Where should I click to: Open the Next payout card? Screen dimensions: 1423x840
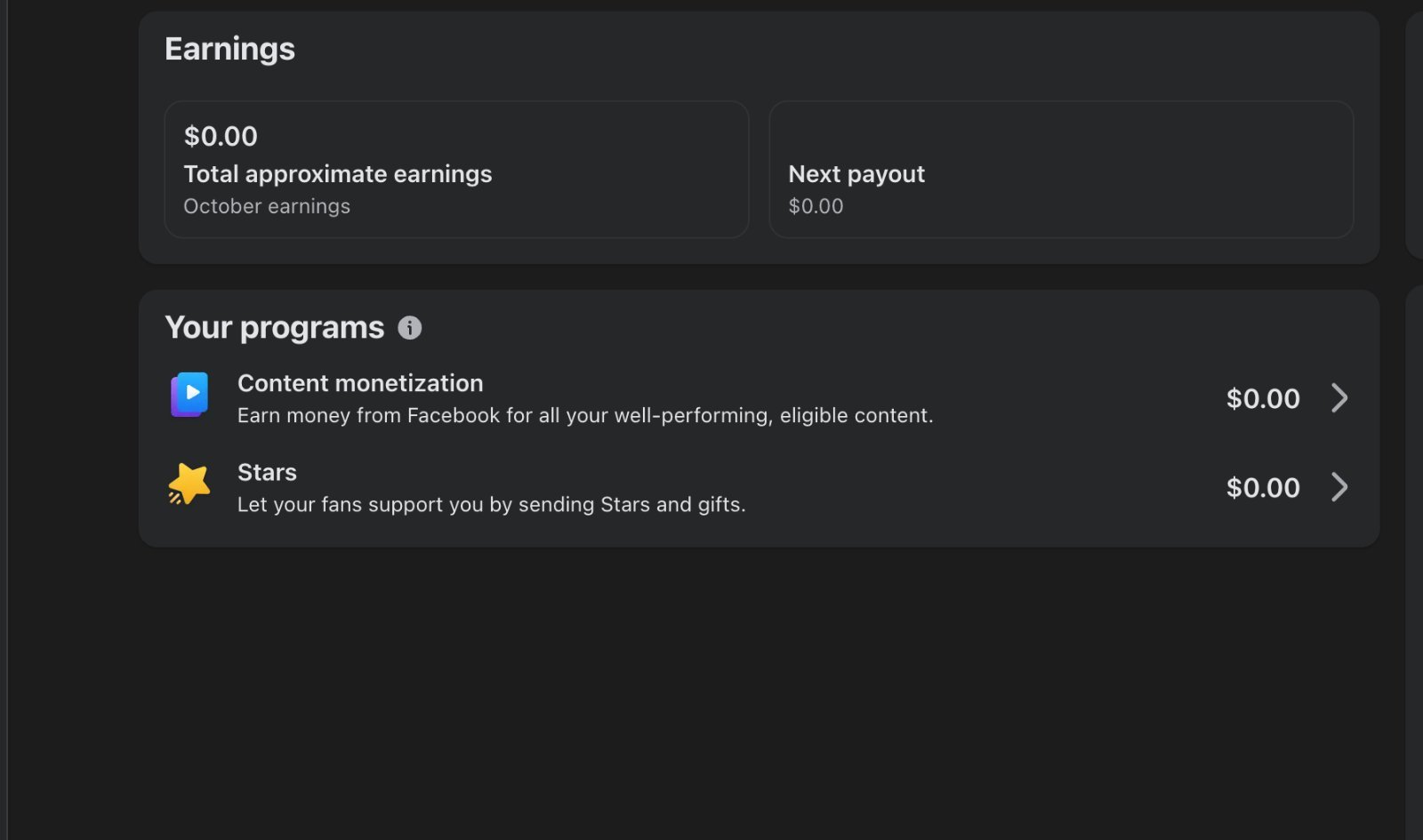click(x=1061, y=169)
